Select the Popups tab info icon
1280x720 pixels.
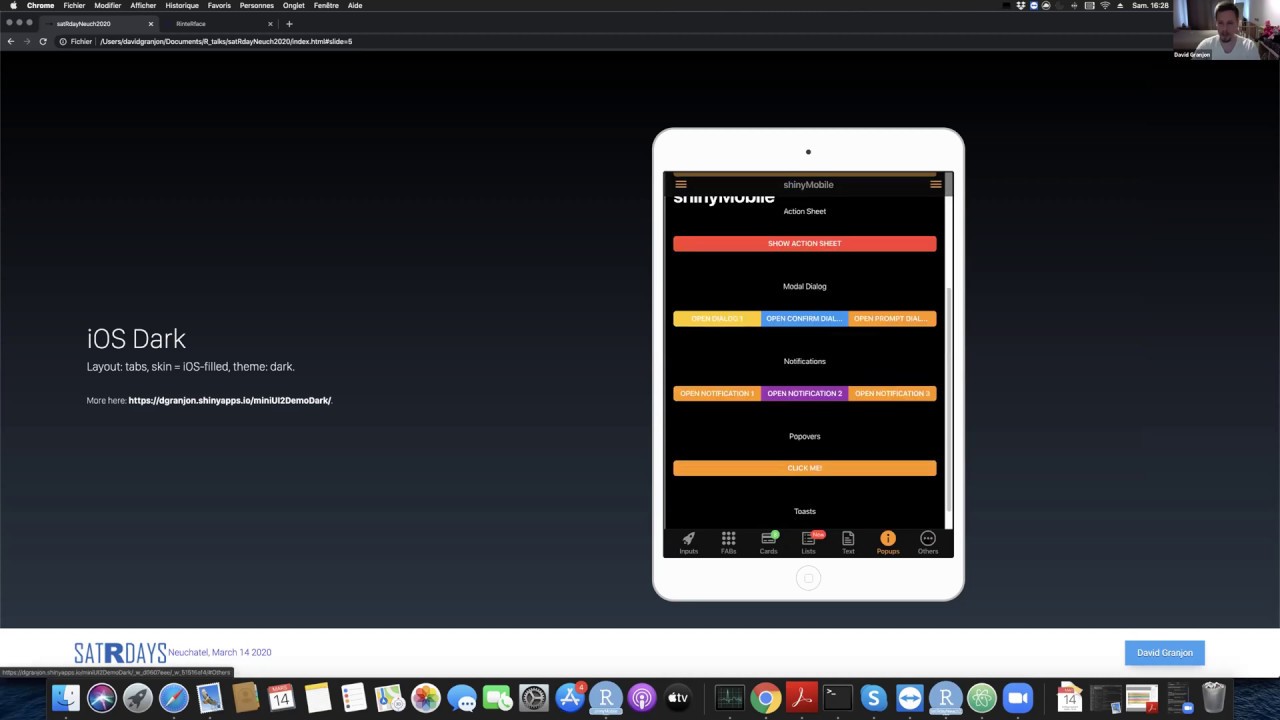point(888,538)
